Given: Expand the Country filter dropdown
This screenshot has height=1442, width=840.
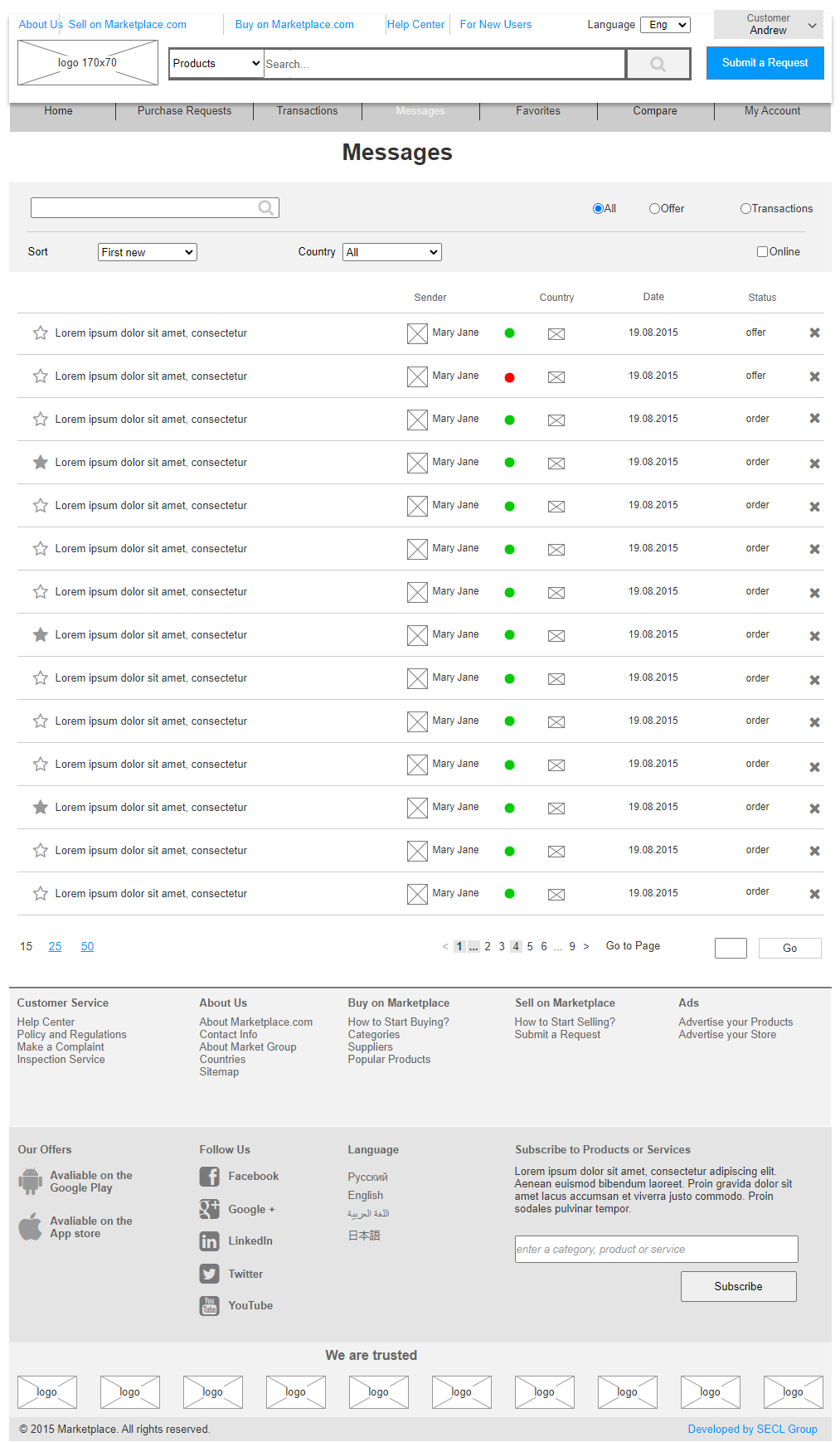Looking at the screenshot, I should (391, 252).
